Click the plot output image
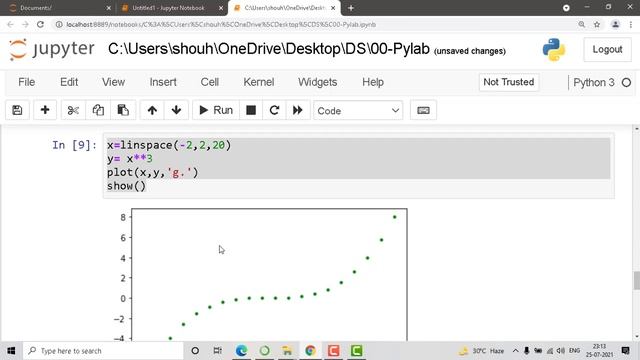This screenshot has height=360, width=640. [x=261, y=274]
